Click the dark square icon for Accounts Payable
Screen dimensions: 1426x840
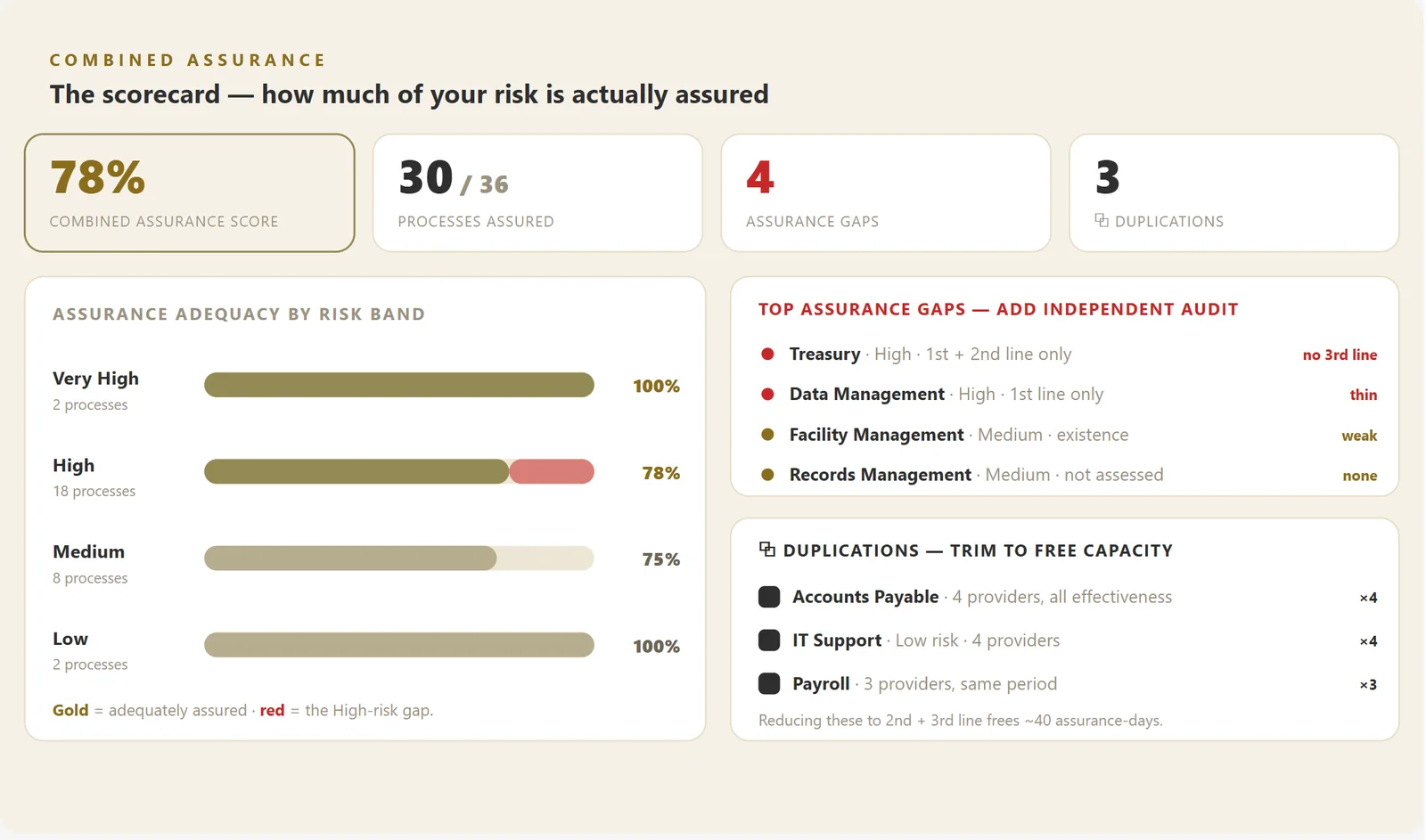769,597
